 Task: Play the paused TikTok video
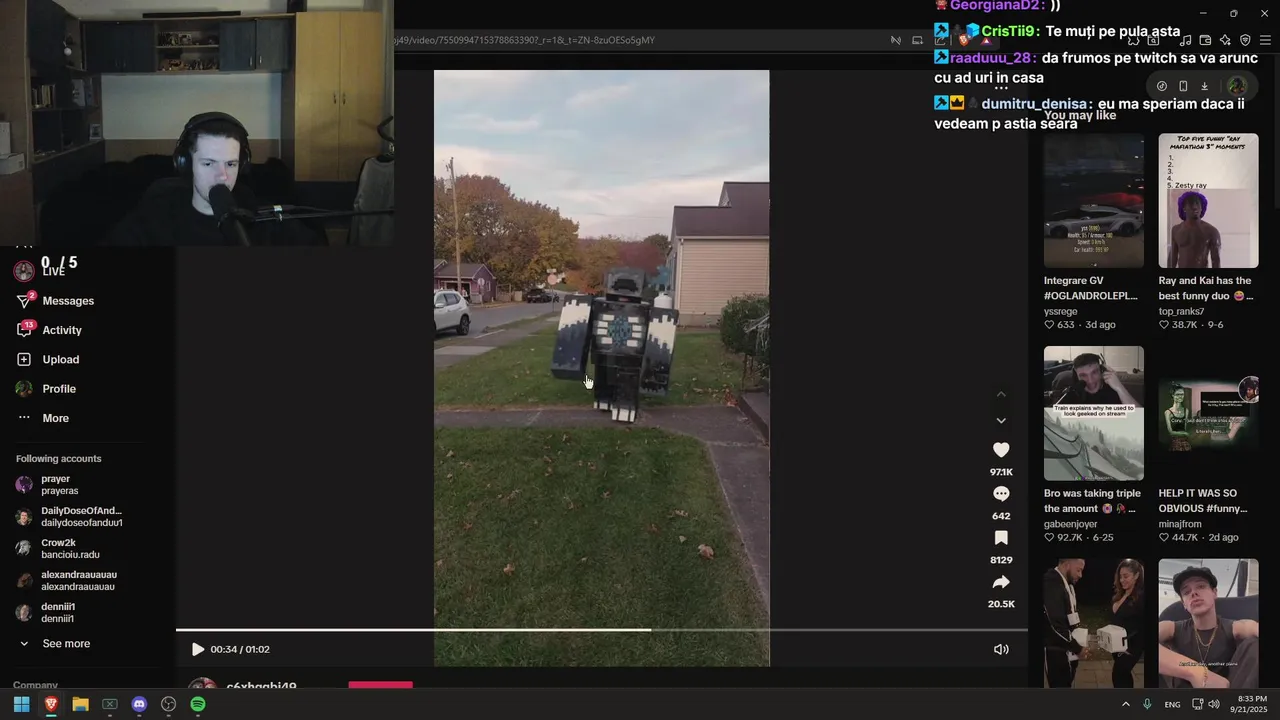[x=197, y=649]
